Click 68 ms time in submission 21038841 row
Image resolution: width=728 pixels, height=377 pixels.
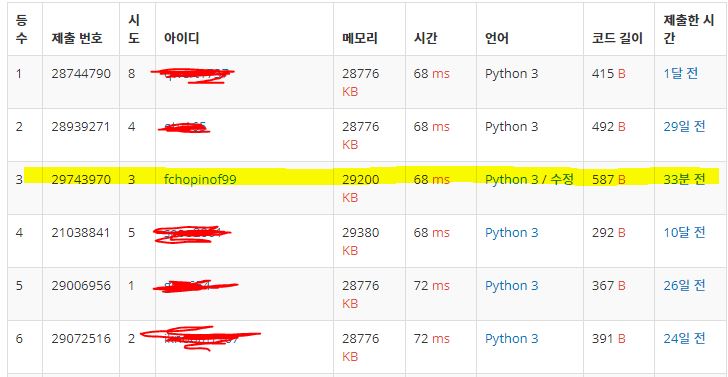click(x=432, y=233)
